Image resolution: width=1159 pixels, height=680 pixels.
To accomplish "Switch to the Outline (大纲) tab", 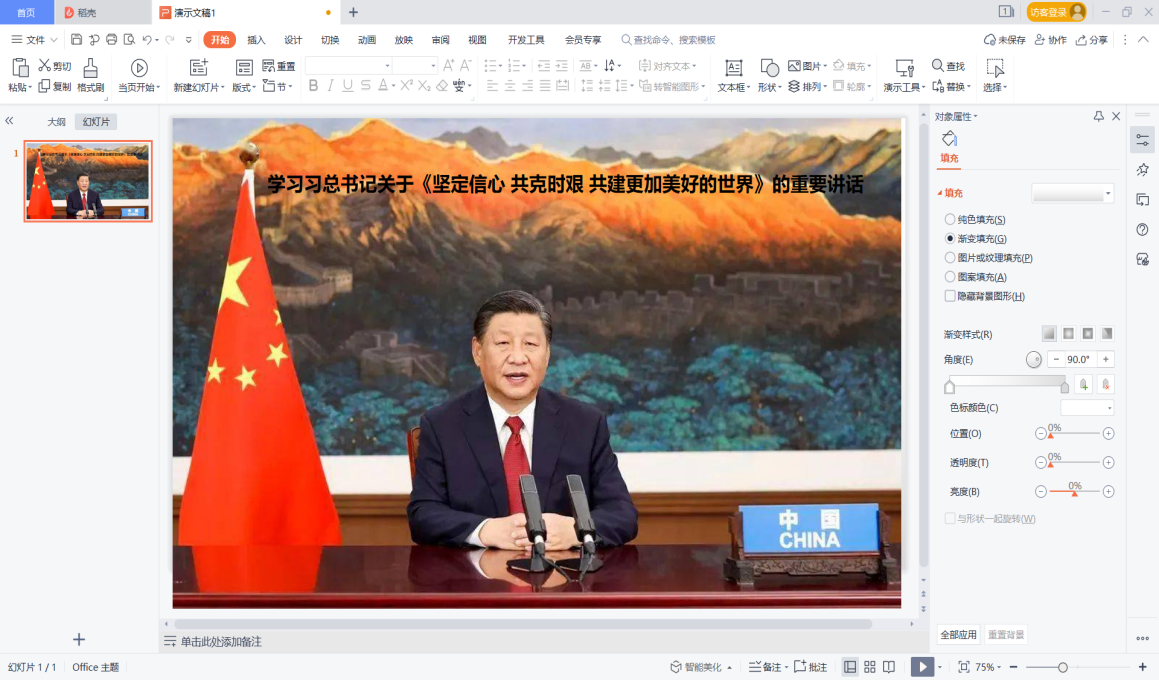I will [x=56, y=122].
